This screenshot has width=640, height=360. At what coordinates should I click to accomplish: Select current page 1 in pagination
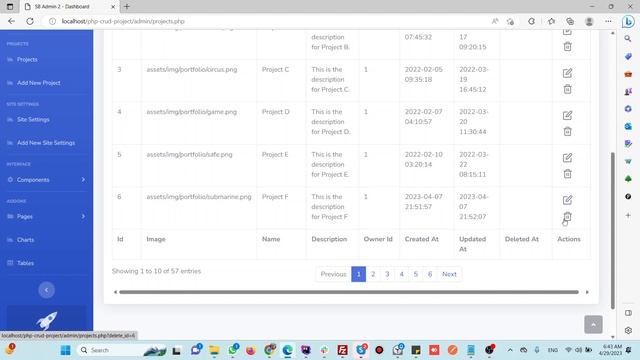[358, 274]
